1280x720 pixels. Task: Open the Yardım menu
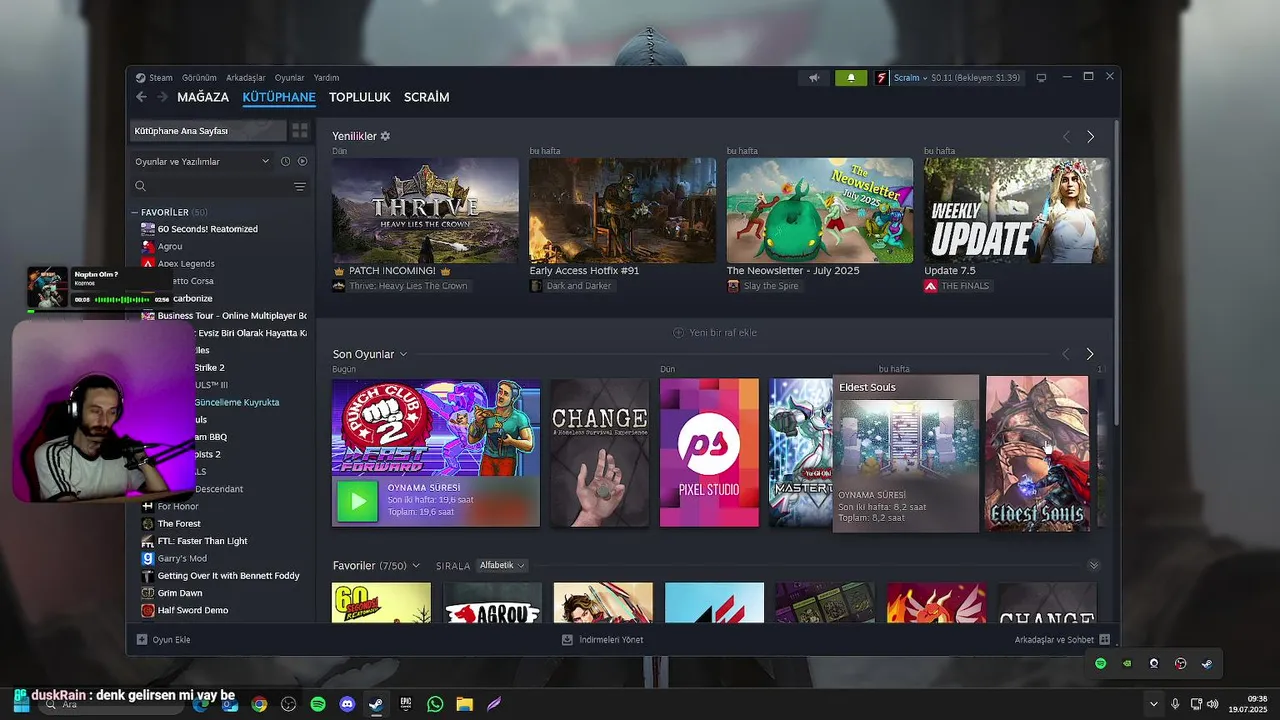coord(327,77)
